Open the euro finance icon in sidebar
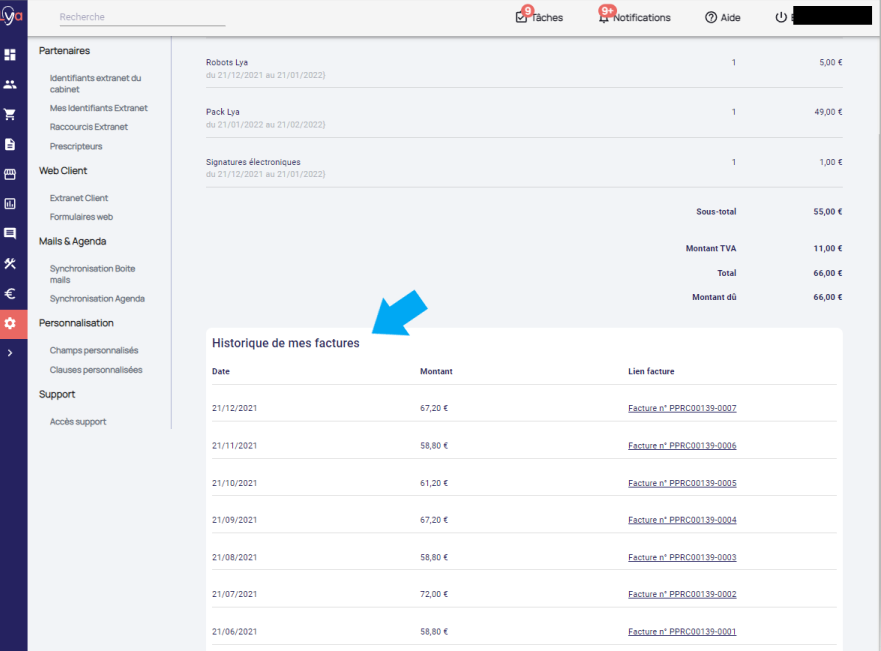This screenshot has width=881, height=651. [10, 293]
